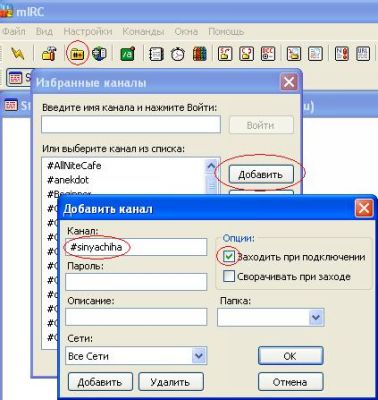Close the Добавить канал dialog
The width and height of the screenshot is (378, 400).
coord(364,209)
